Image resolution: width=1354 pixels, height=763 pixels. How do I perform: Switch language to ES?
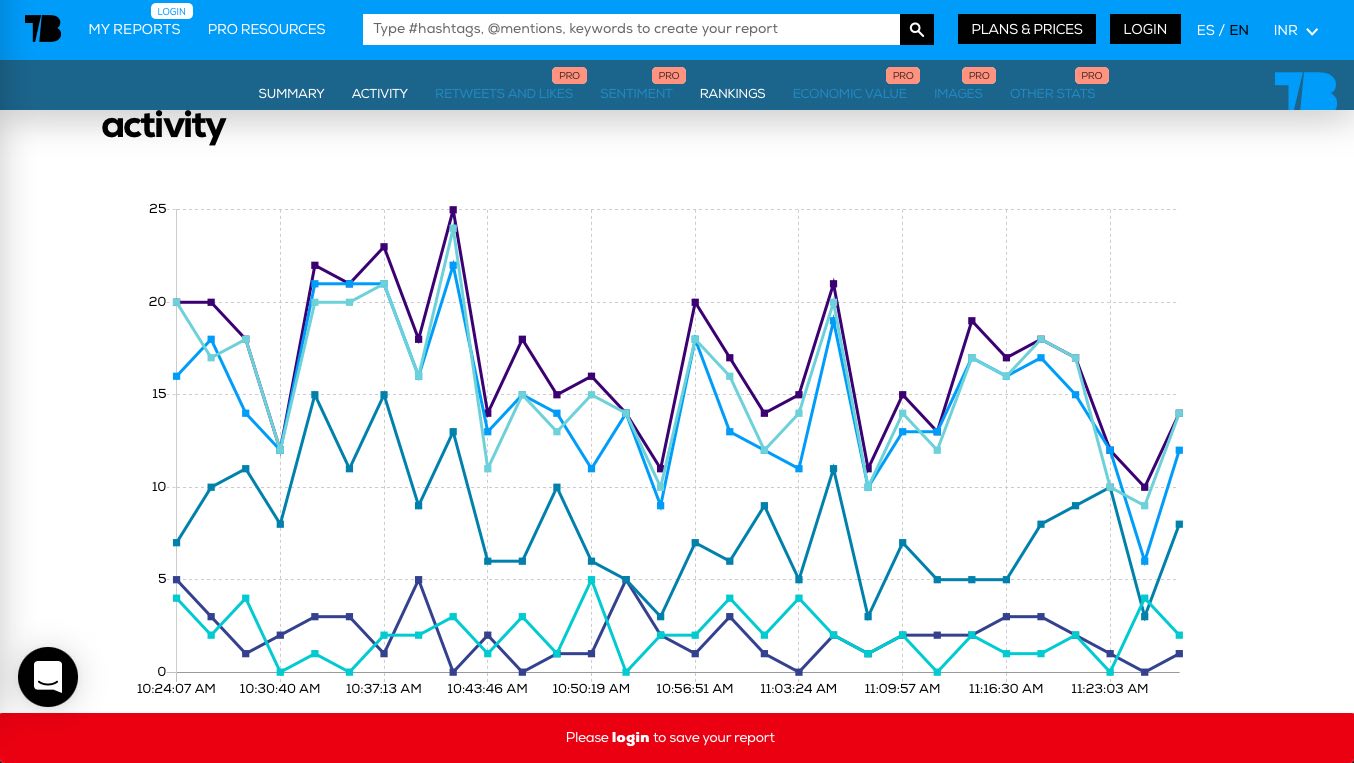(x=1205, y=30)
